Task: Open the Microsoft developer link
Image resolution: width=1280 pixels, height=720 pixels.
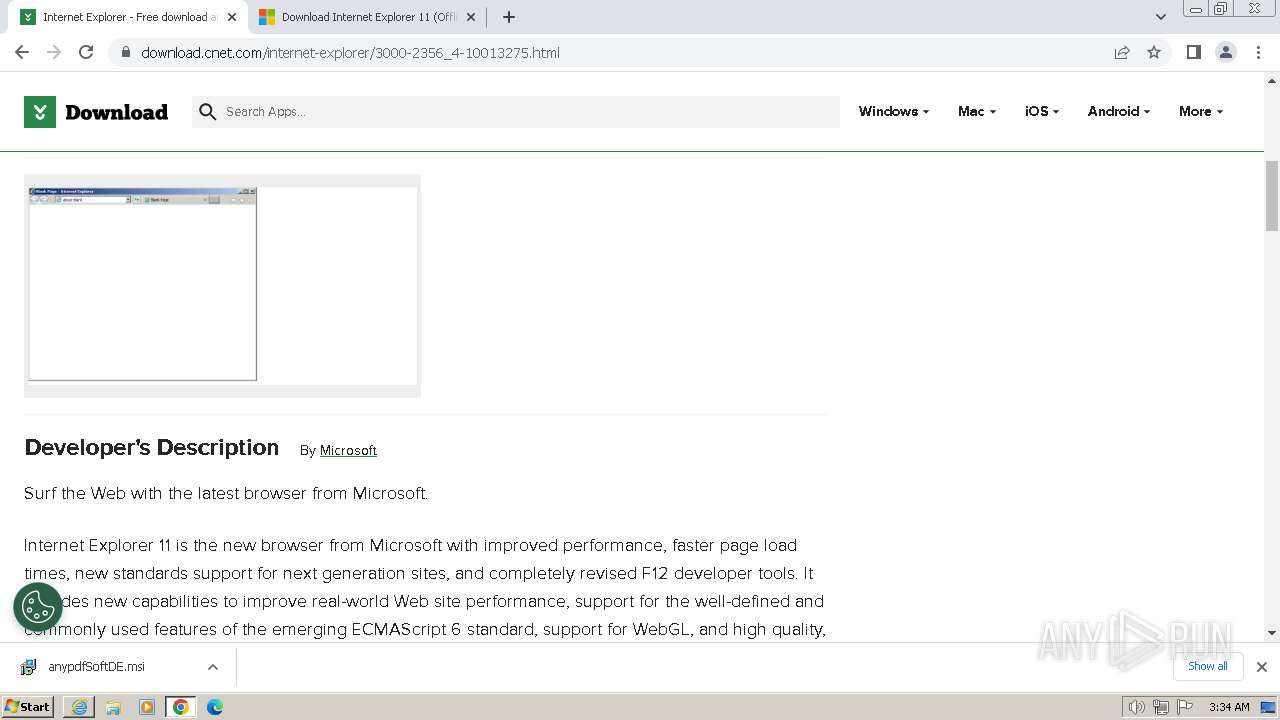Action: point(348,450)
